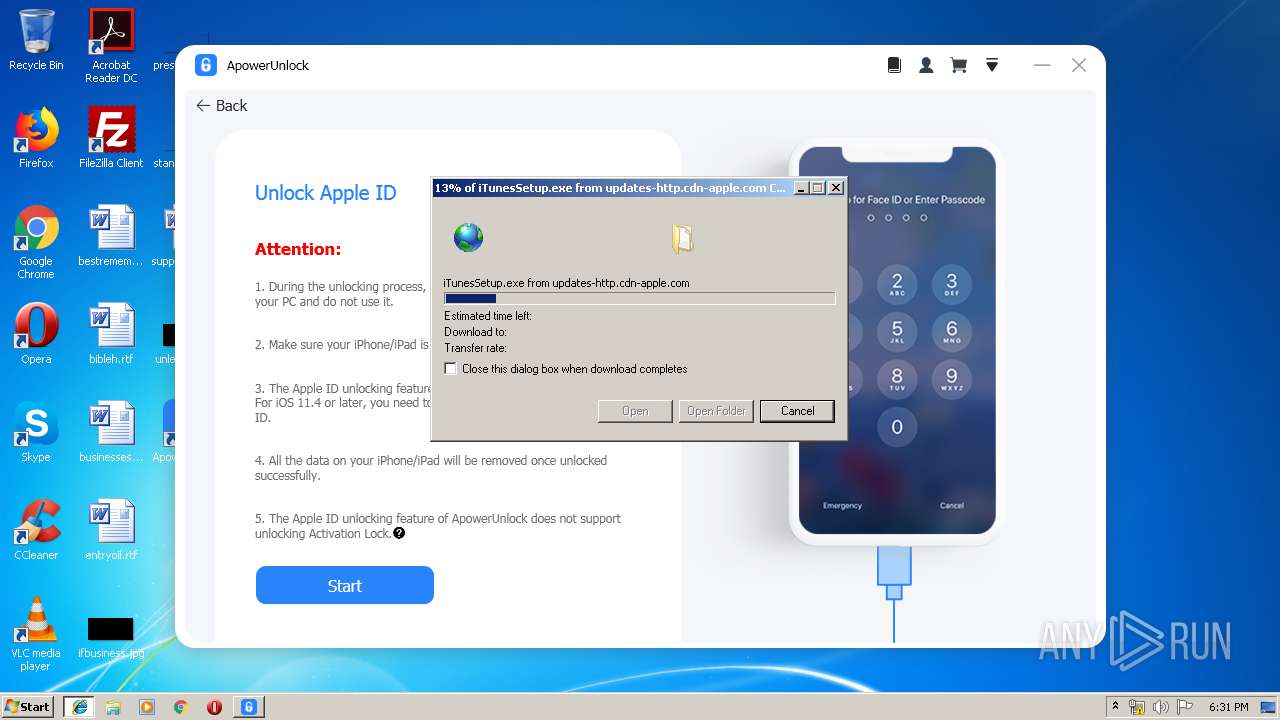Open the Windows Start menu
This screenshot has width=1280, height=720.
point(28,706)
